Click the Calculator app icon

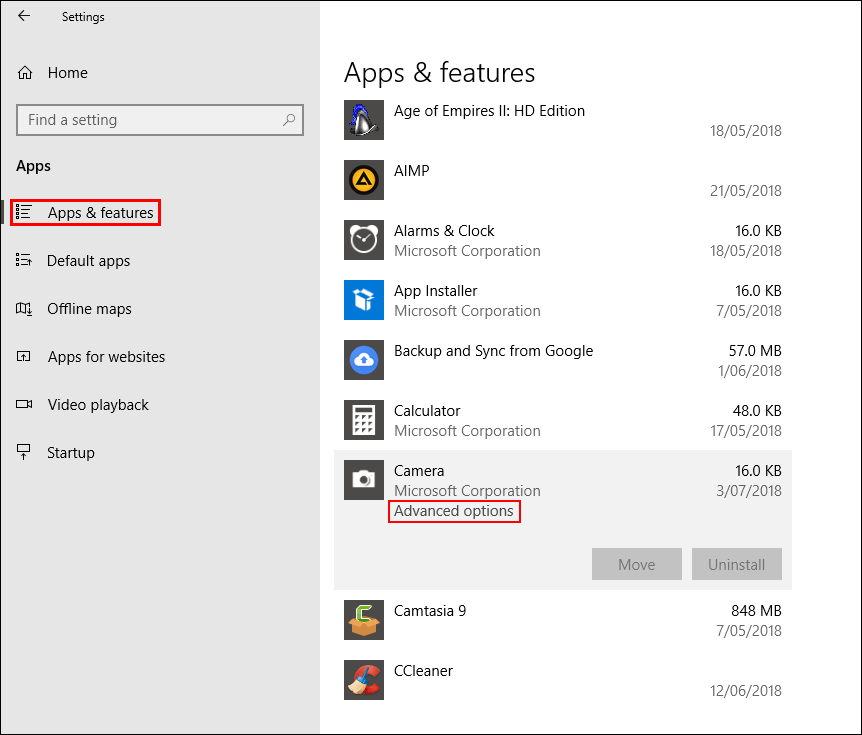click(364, 419)
